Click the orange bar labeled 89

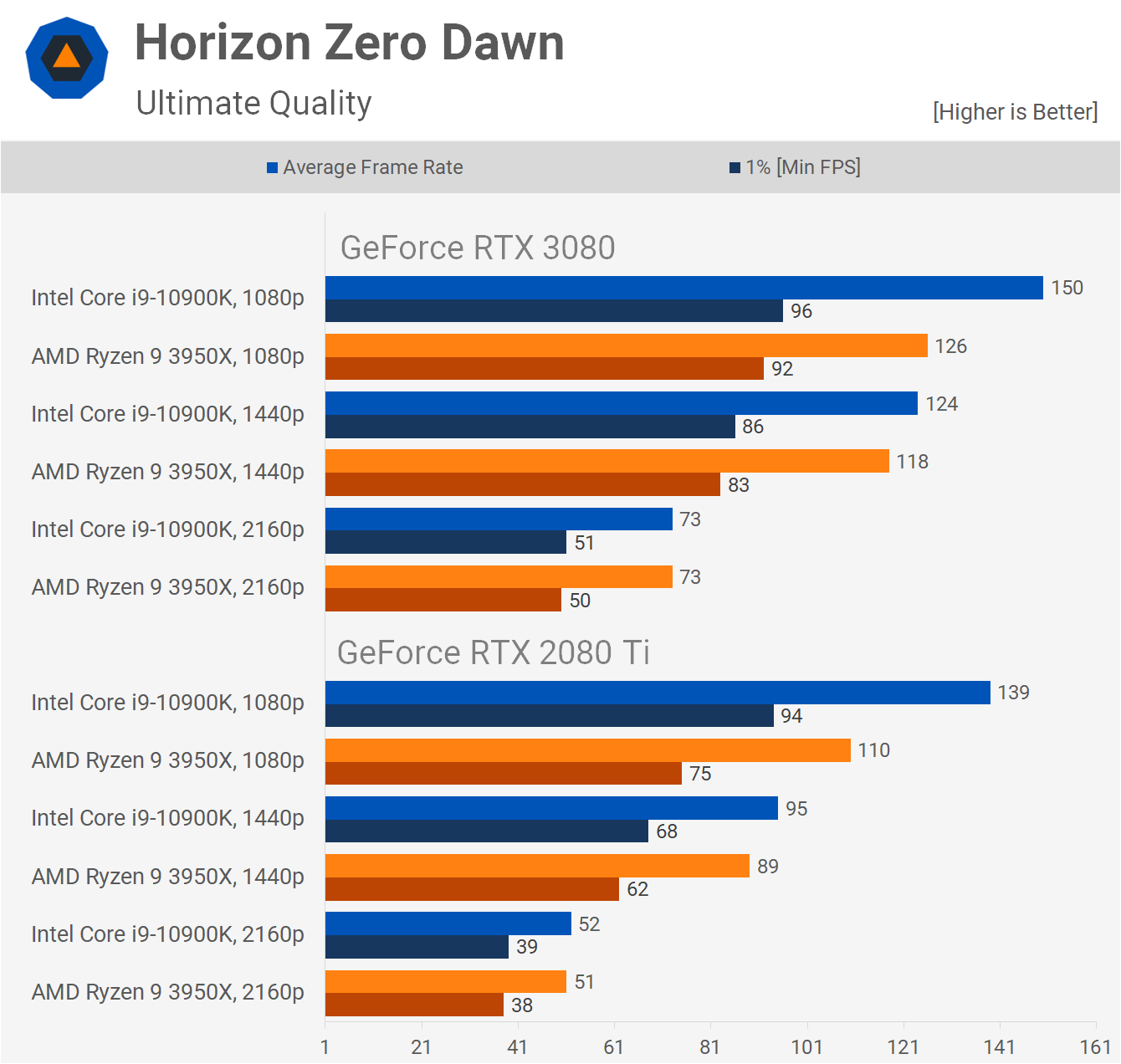point(537,866)
